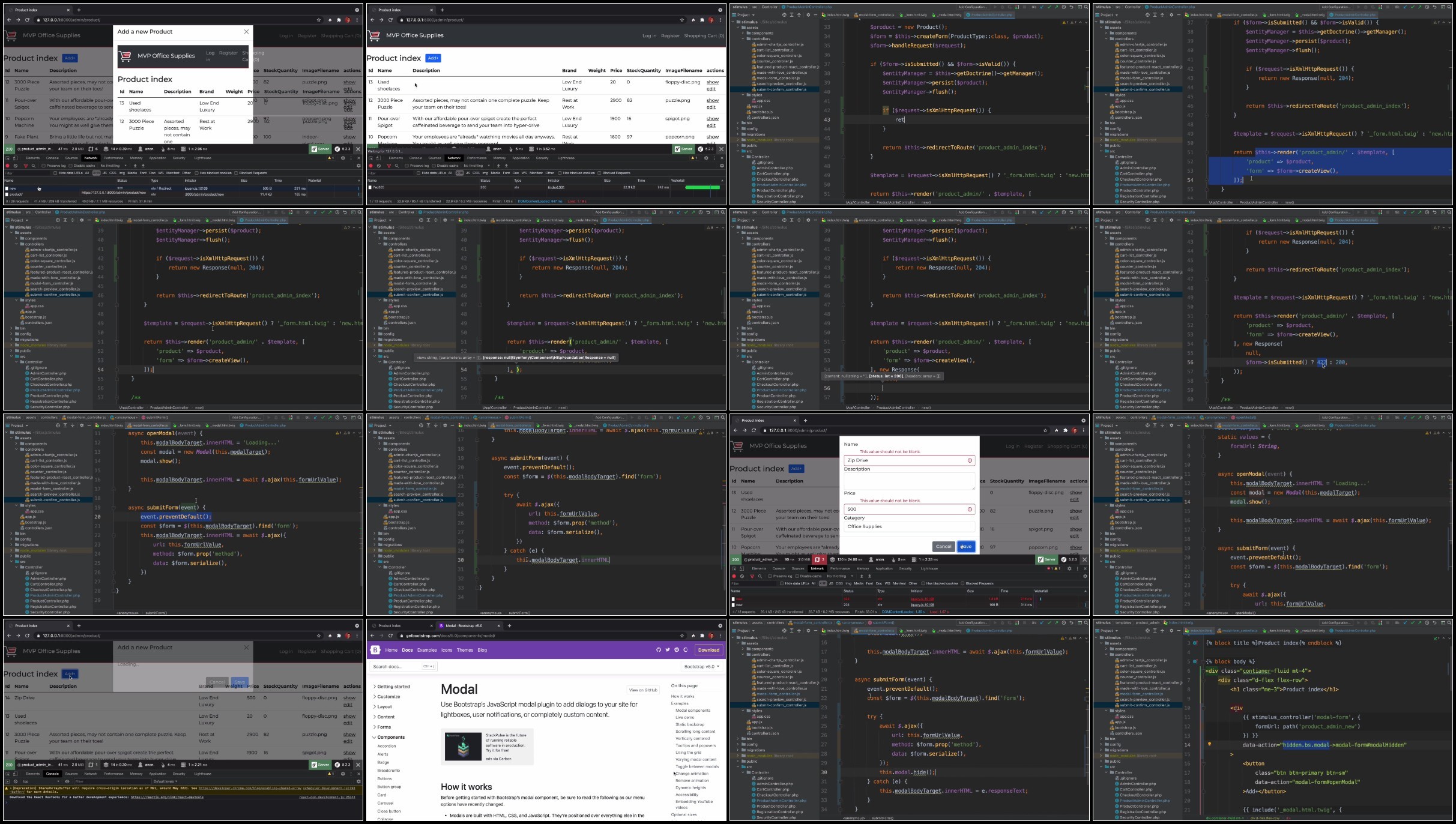Expand the Content section in the Bootstrap sidebar

384,717
